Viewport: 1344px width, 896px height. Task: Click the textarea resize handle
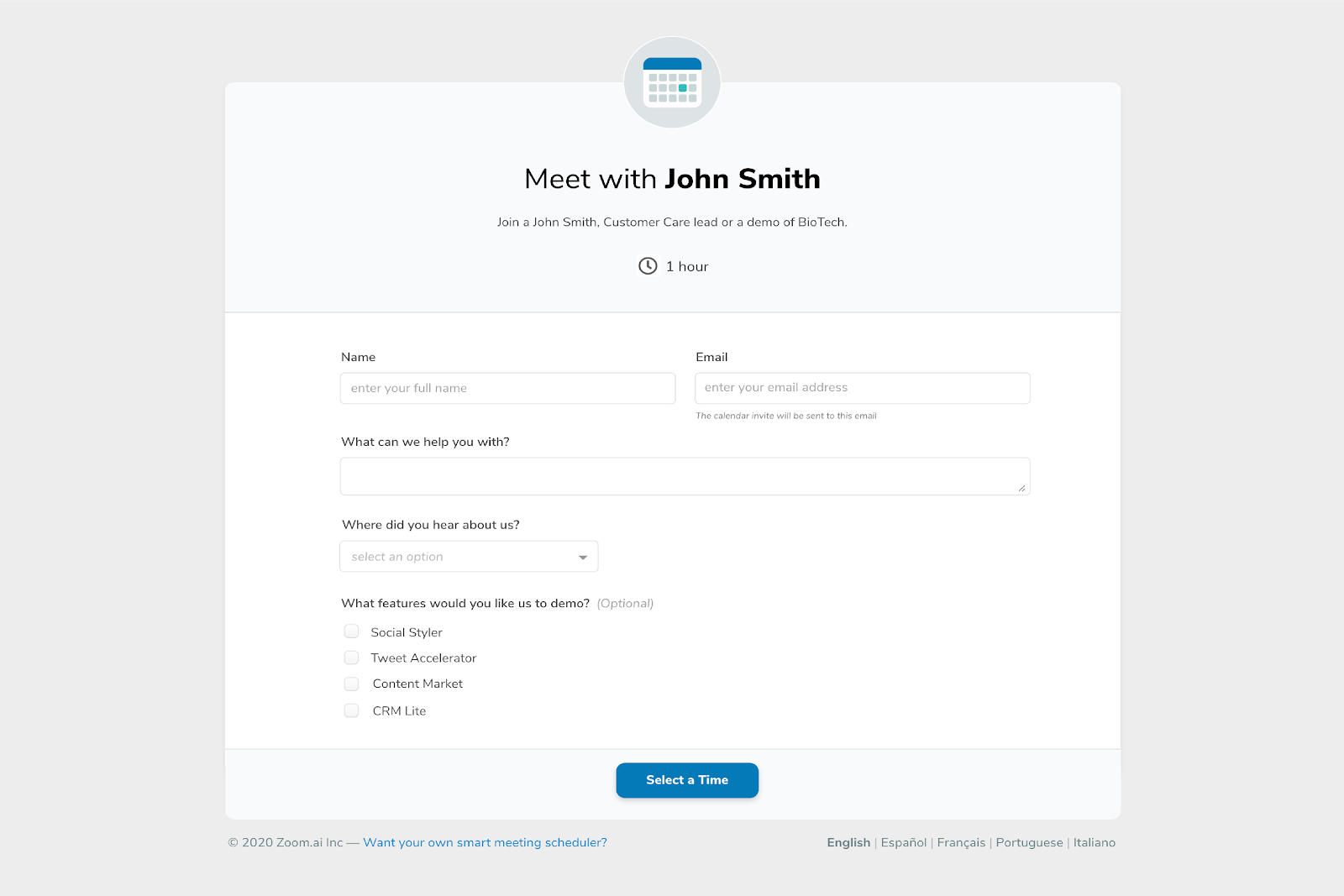coord(1021,488)
